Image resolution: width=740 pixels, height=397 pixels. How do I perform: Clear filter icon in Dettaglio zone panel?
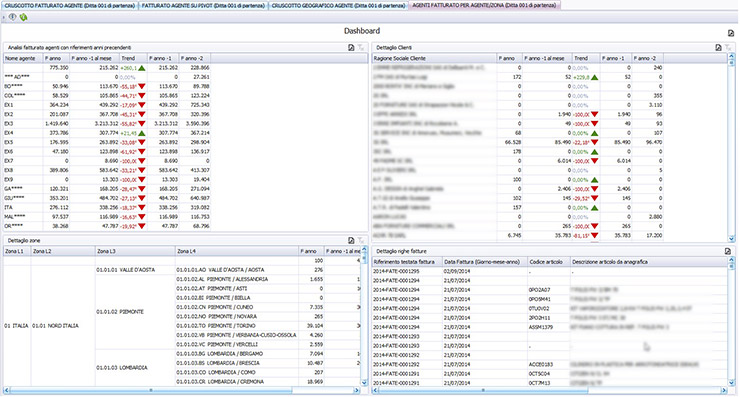(x=361, y=240)
